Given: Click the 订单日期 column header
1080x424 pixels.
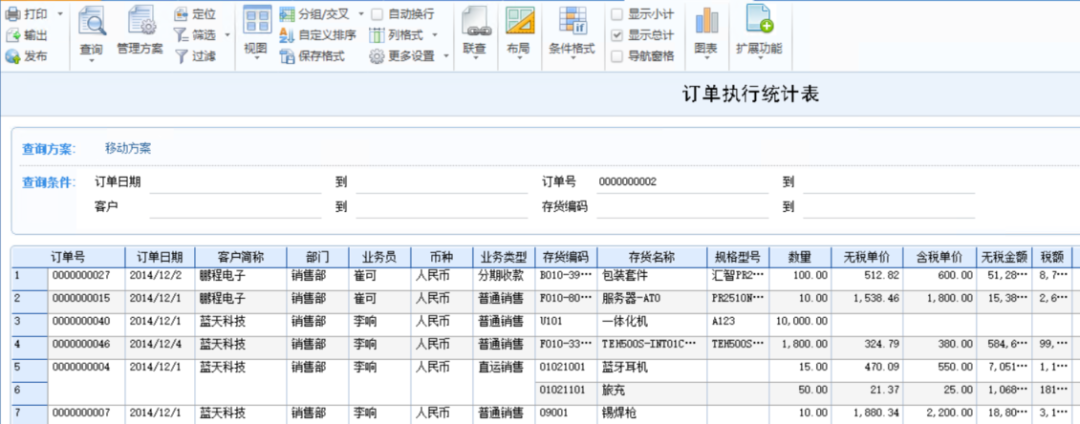Looking at the screenshot, I should [160, 257].
